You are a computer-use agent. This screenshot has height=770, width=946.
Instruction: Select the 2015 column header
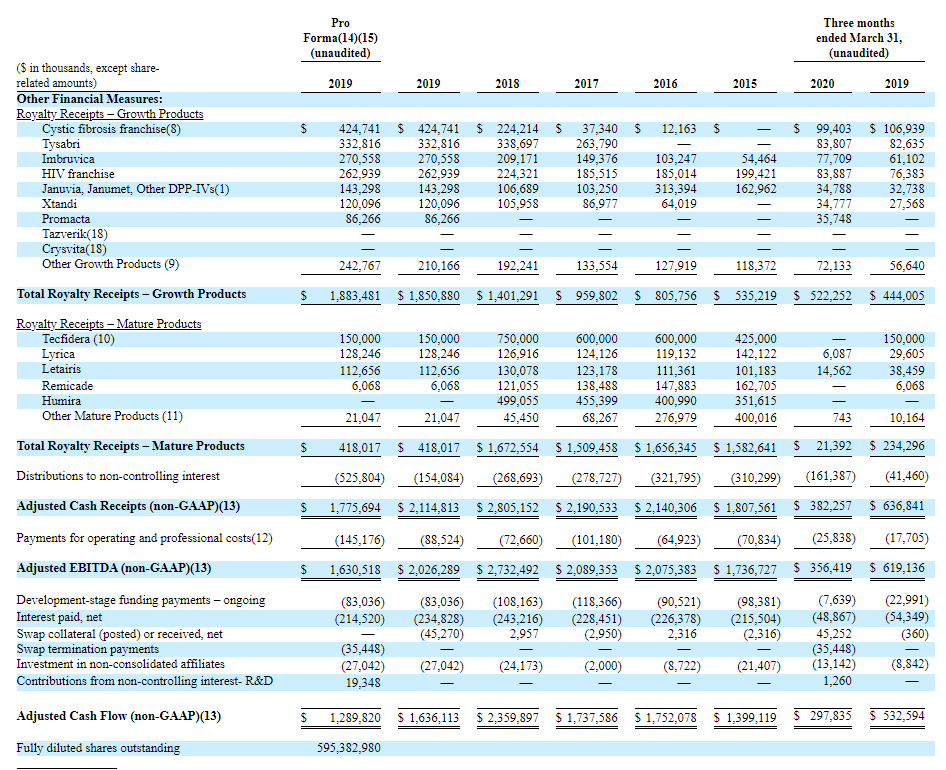click(x=744, y=84)
